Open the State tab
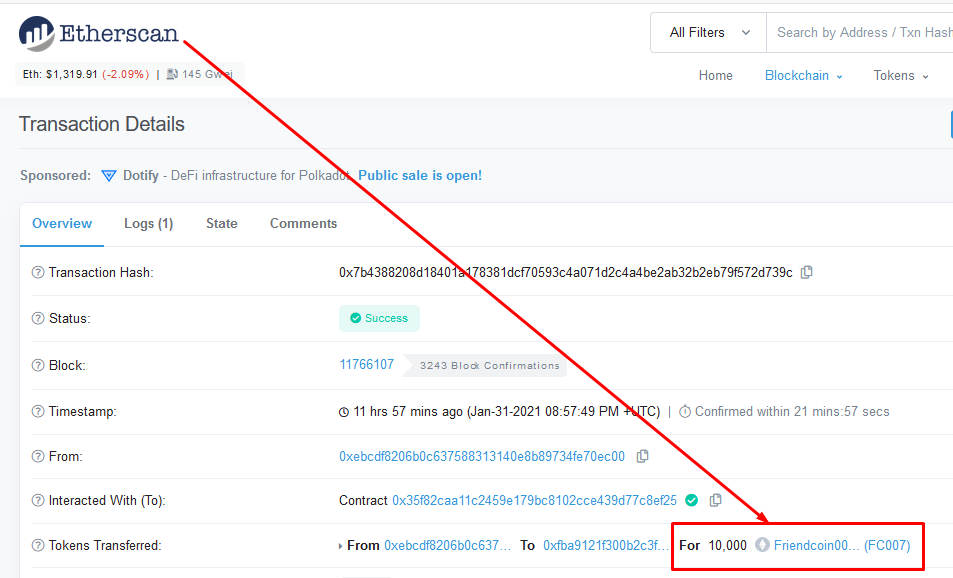The image size is (953, 578). coord(222,224)
